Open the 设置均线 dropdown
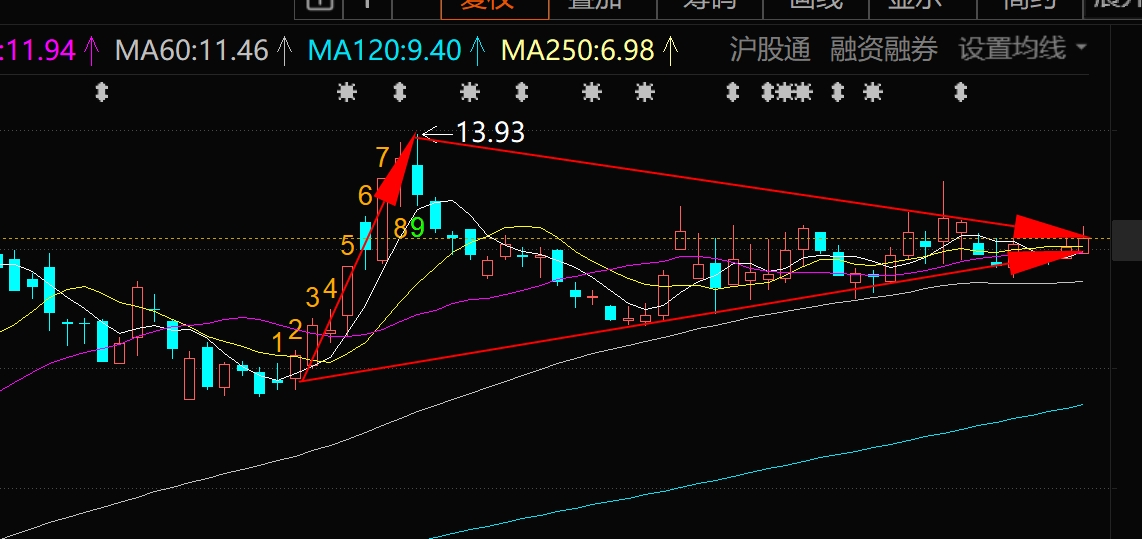The image size is (1142, 539). pyautogui.click(x=1022, y=49)
